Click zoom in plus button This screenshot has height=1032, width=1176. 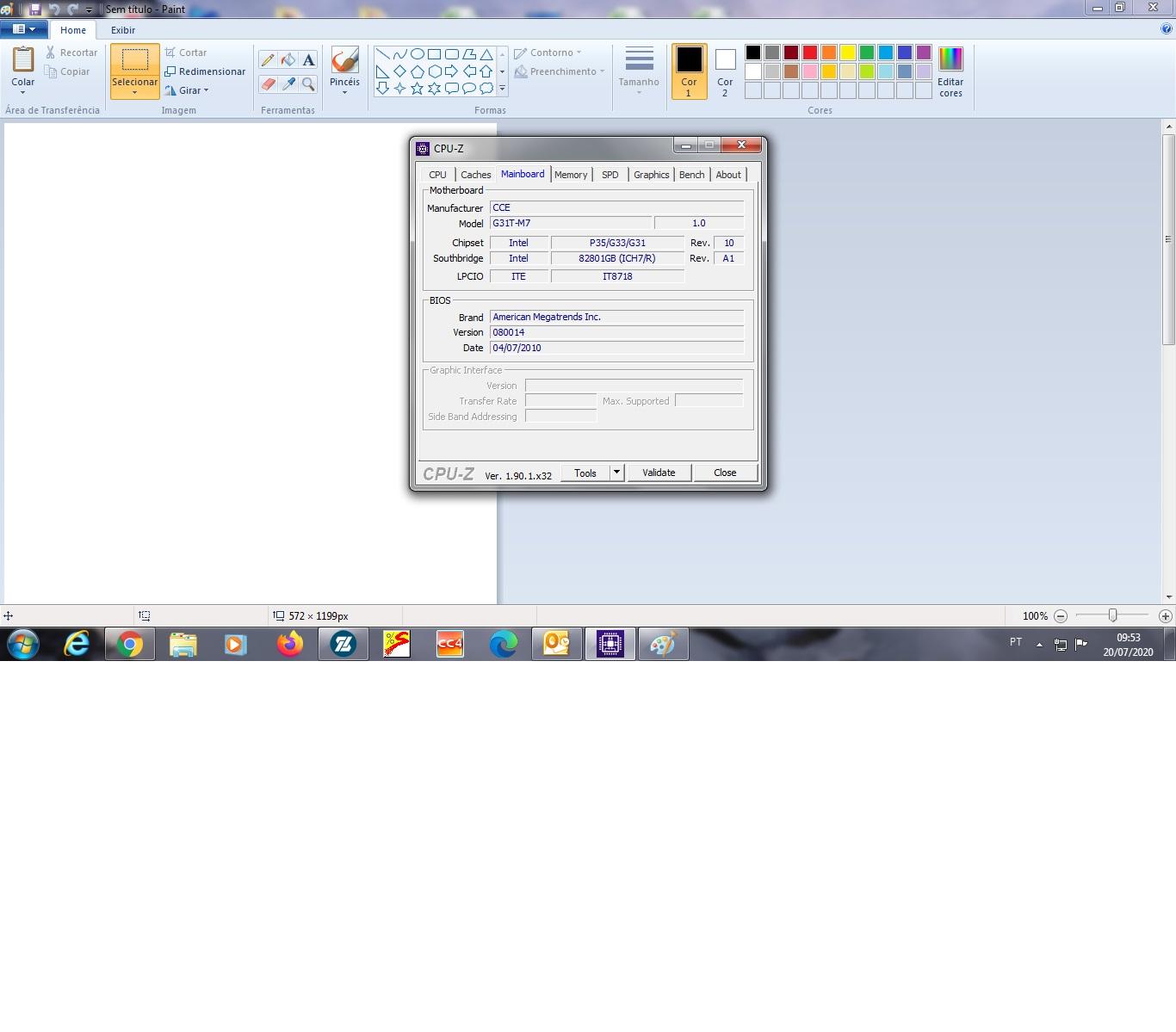(1165, 616)
